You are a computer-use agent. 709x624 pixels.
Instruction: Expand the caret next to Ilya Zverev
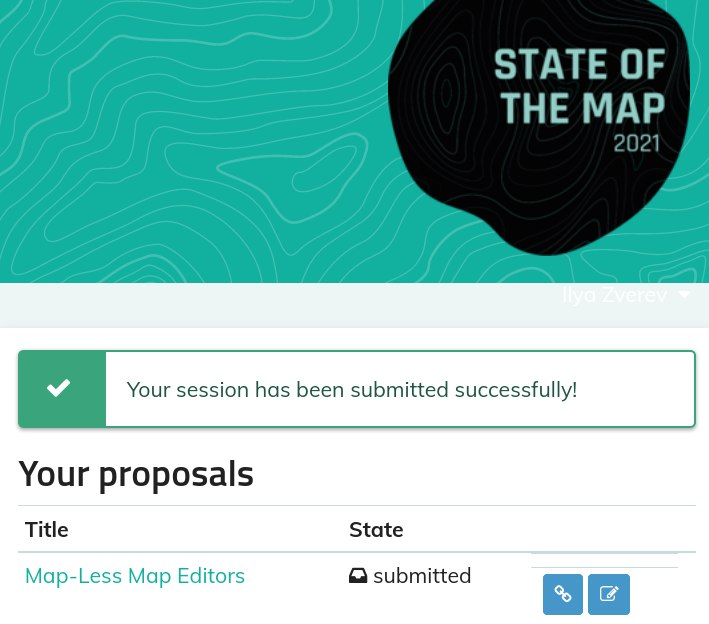pyautogui.click(x=685, y=295)
